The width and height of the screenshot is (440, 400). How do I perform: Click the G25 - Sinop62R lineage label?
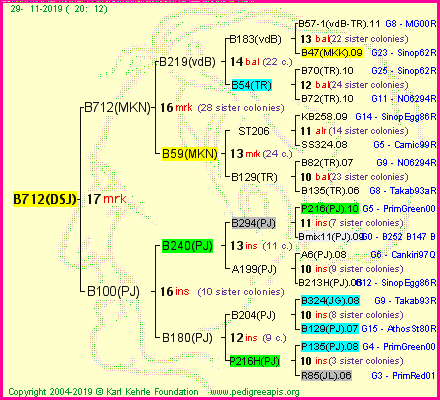[404, 71]
